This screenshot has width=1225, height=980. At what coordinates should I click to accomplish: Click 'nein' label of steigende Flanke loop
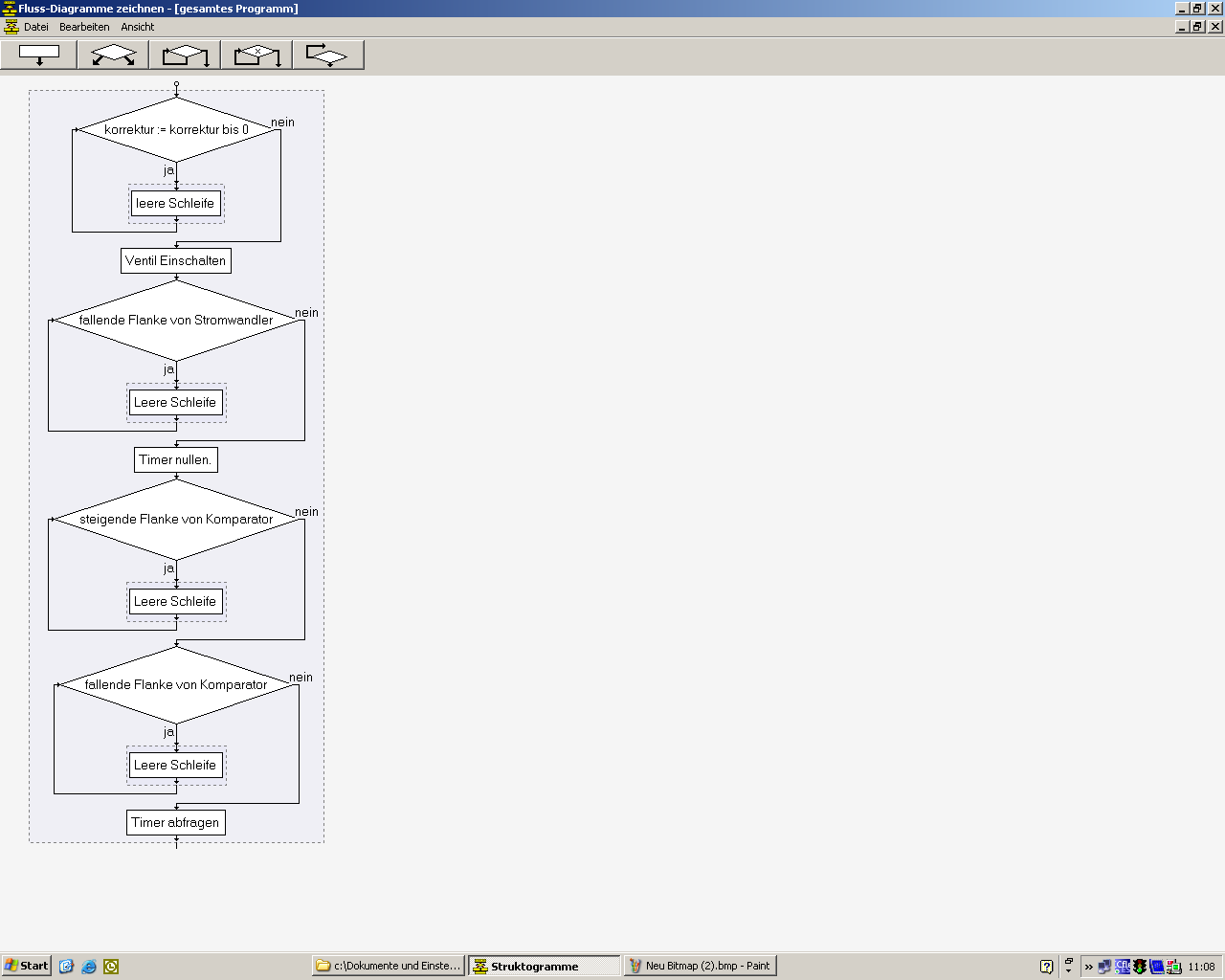click(306, 512)
